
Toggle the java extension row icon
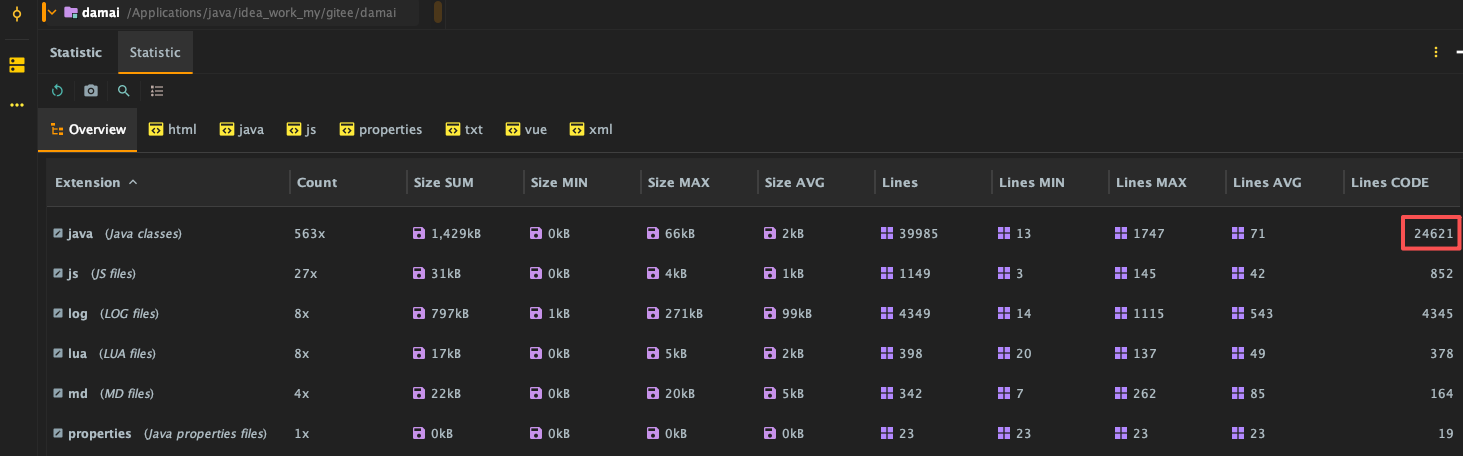58,234
